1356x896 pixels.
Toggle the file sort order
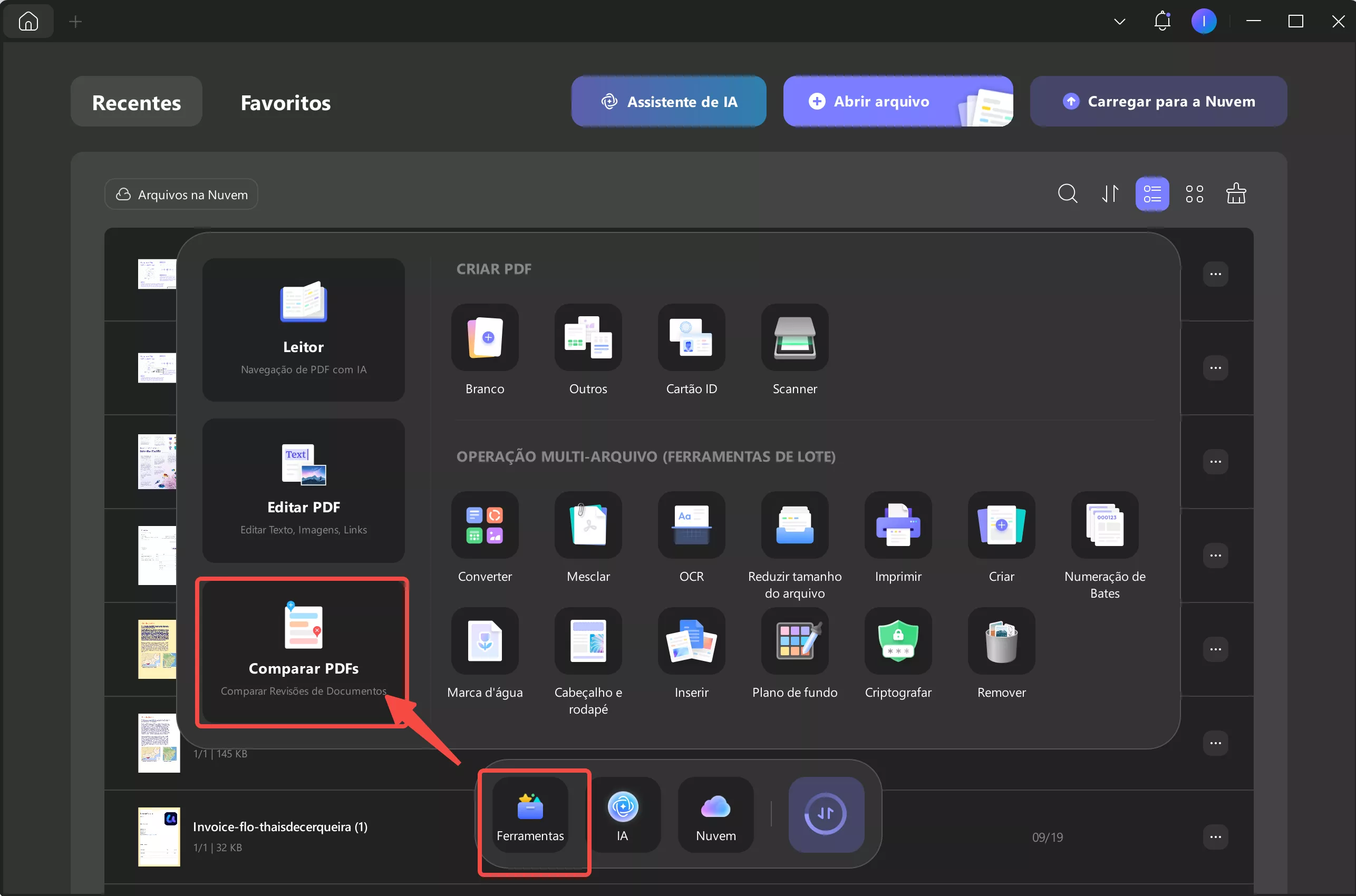coord(1110,194)
